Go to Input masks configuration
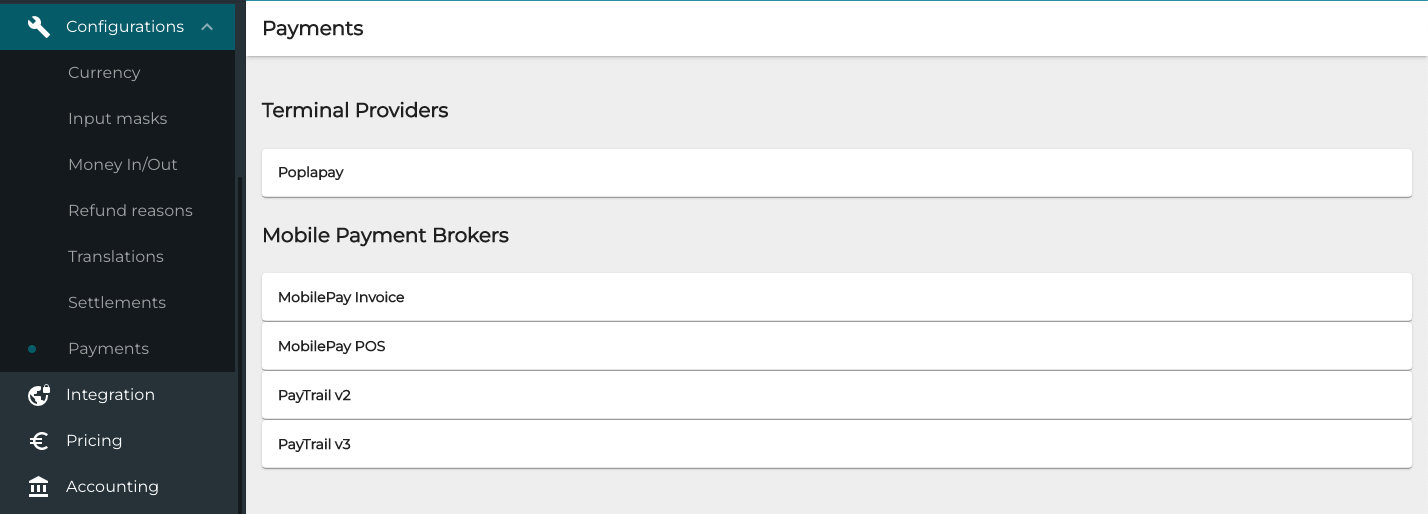The image size is (1428, 514). (x=117, y=119)
